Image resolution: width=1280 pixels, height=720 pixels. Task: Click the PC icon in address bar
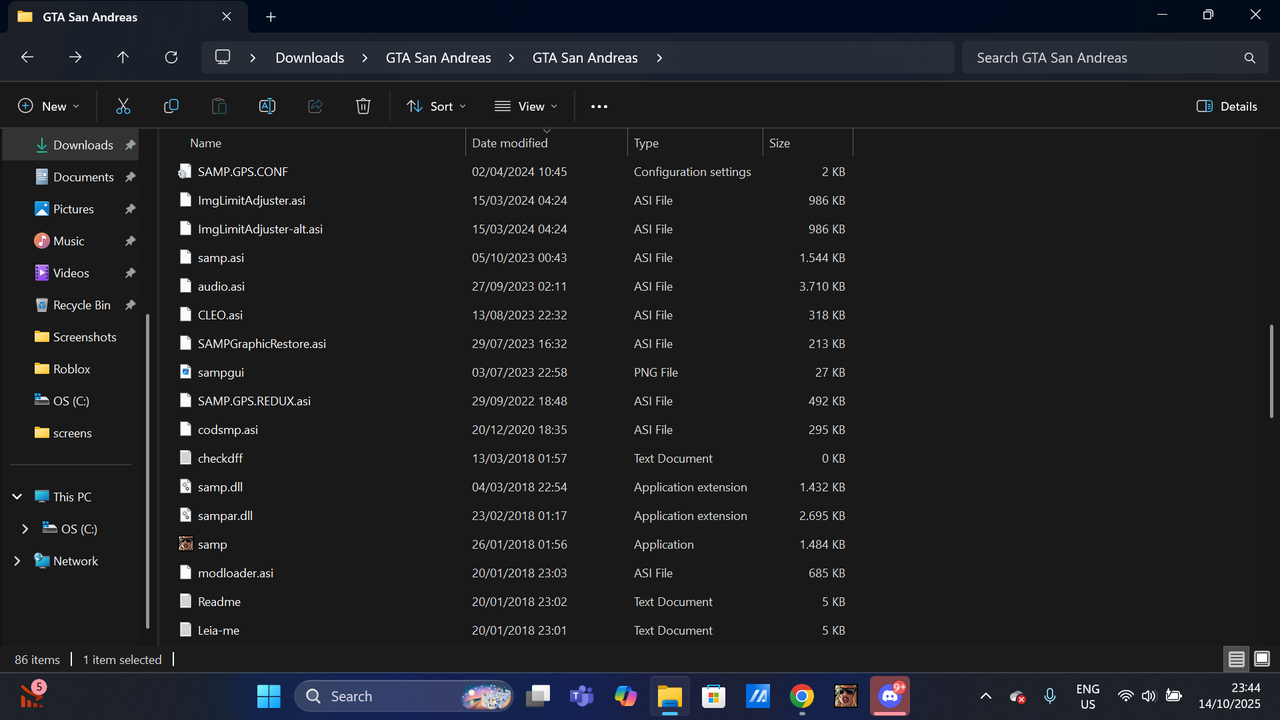tap(222, 58)
